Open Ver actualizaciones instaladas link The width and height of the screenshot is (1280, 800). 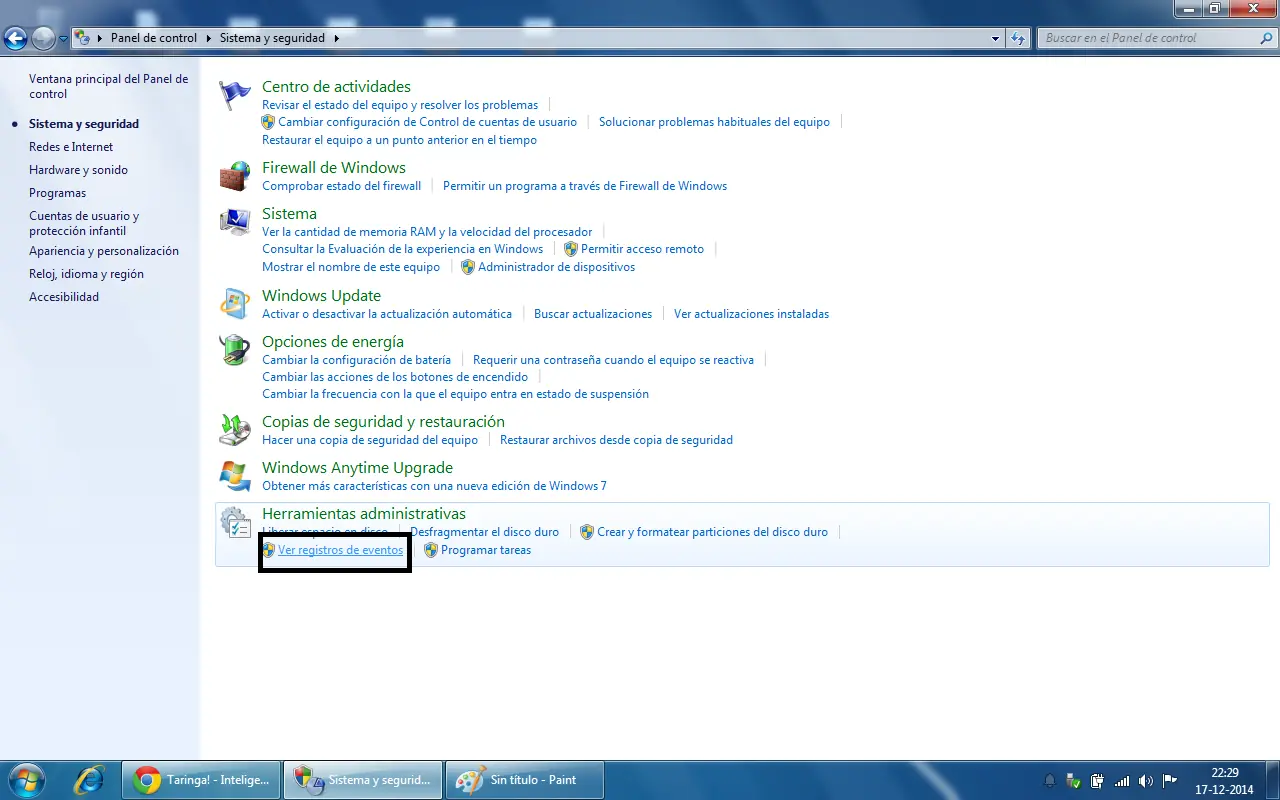pyautogui.click(x=751, y=314)
